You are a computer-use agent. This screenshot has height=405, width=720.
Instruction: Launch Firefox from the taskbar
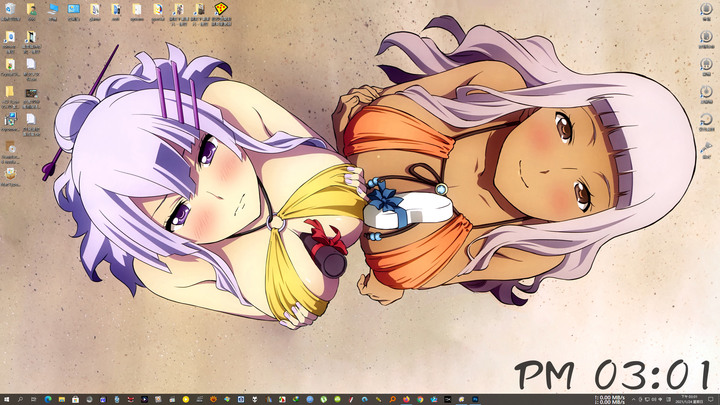click(406, 399)
